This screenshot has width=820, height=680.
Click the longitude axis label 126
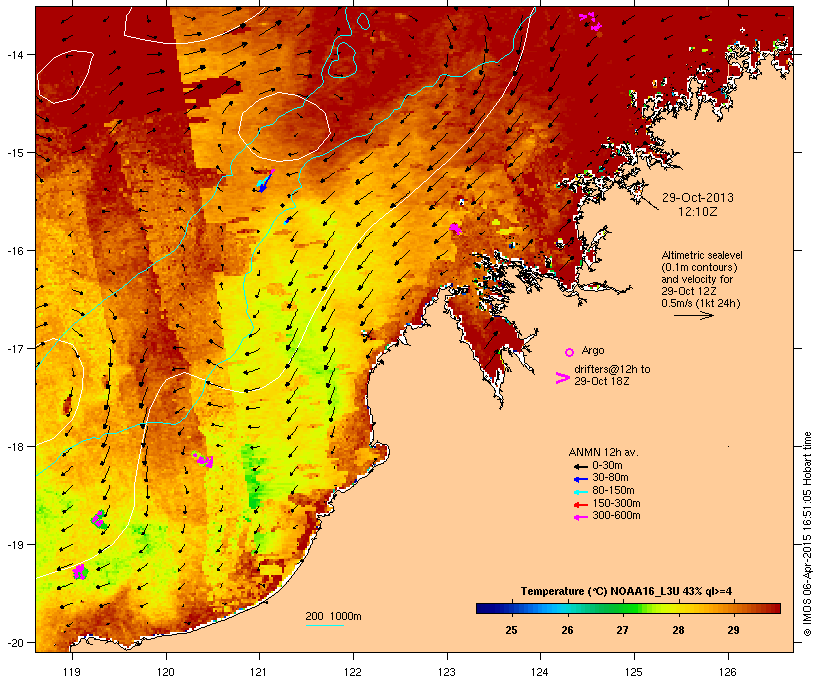(727, 672)
